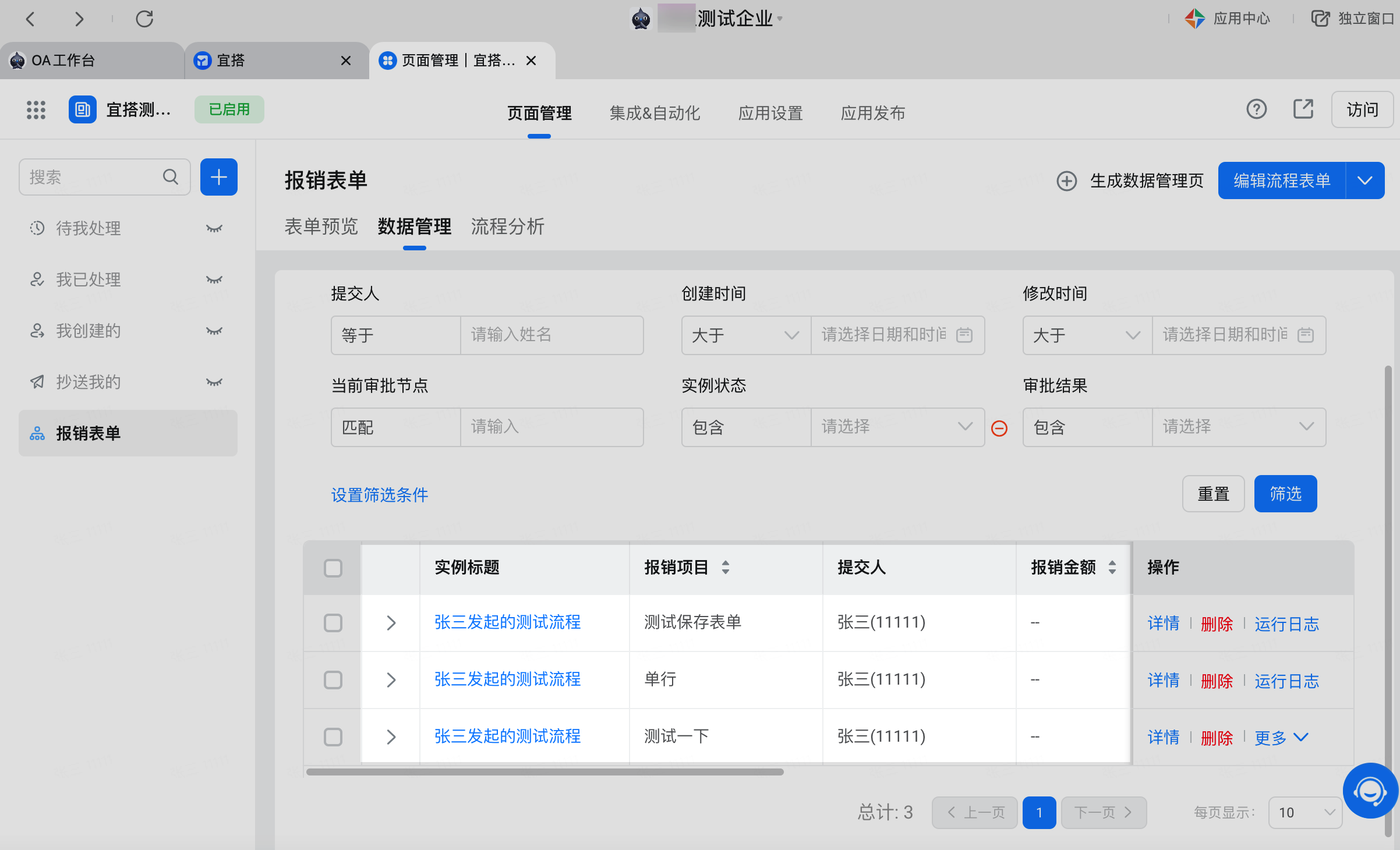The height and width of the screenshot is (850, 1400).
Task: Apply filters with 筛选 button
Action: point(1285,494)
